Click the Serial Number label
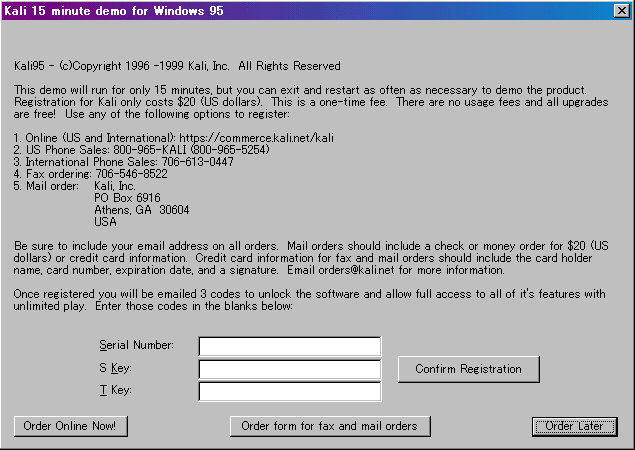Screen dimensions: 635x450 click(x=136, y=345)
